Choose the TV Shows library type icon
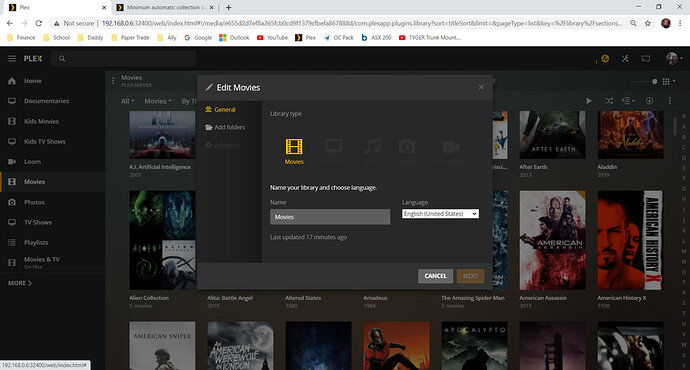This screenshot has height=370, width=690. (x=334, y=151)
